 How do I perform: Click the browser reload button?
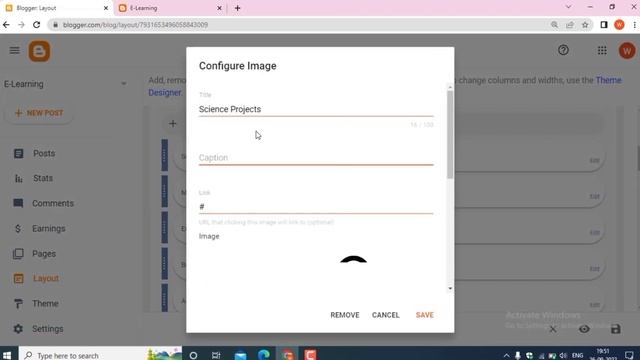point(37,25)
